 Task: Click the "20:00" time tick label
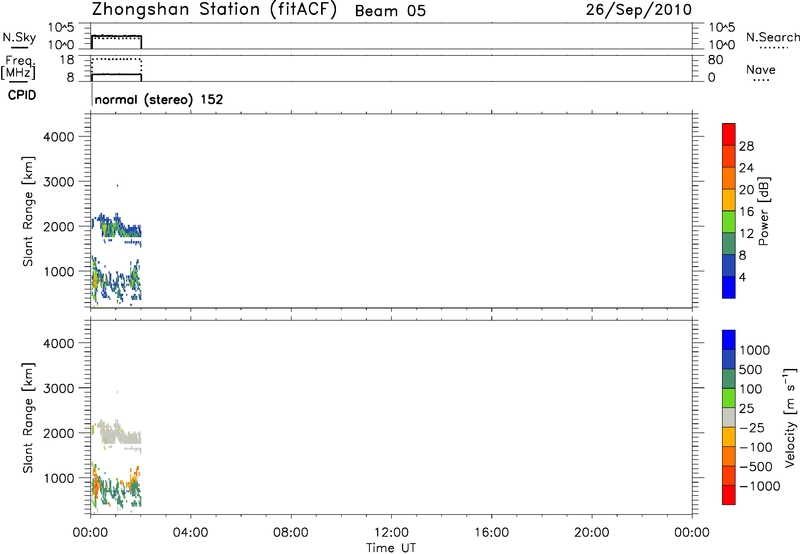(x=592, y=533)
